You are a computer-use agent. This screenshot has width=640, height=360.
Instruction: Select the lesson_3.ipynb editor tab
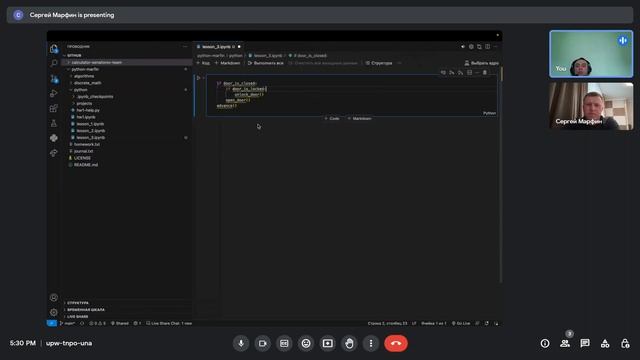point(218,47)
